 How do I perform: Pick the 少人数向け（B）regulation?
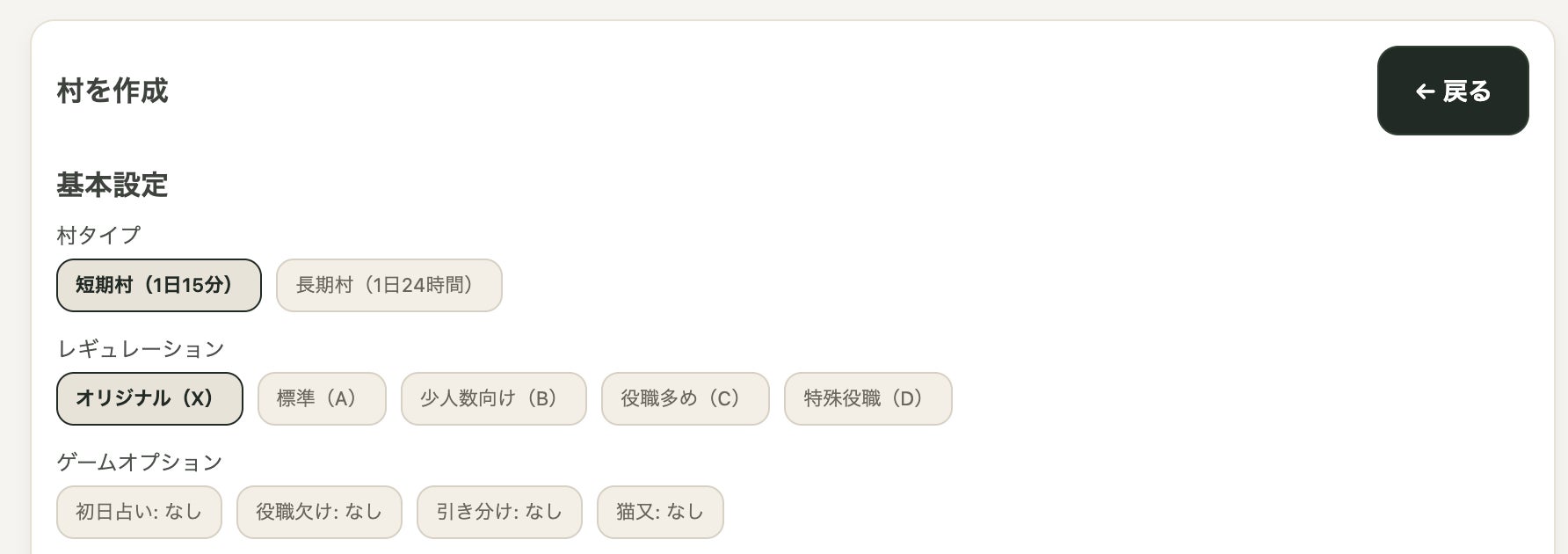point(493,398)
